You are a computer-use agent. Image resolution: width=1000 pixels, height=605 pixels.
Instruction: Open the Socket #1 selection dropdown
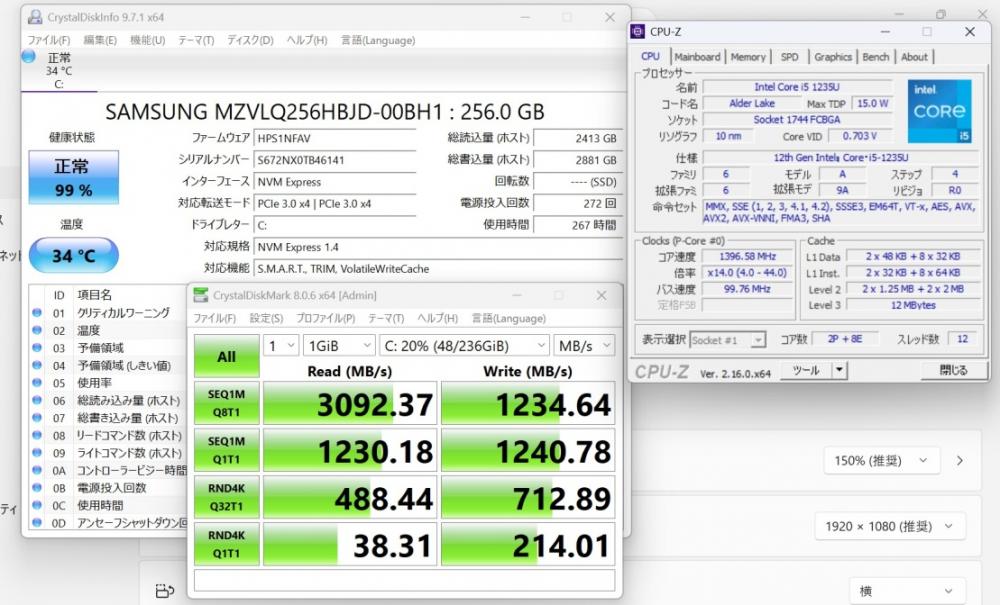[x=727, y=340]
